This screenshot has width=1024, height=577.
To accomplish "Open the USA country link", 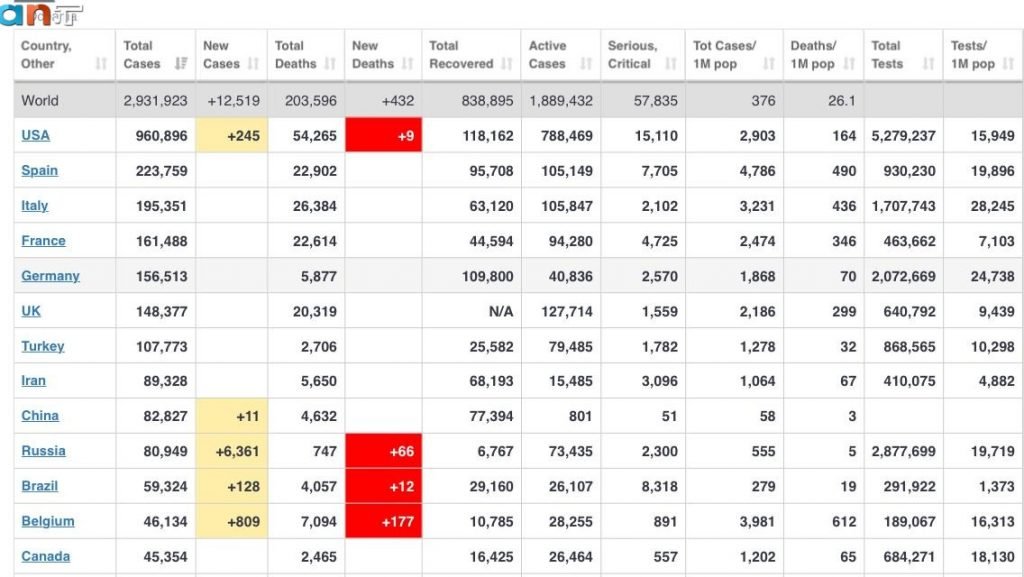I will click(35, 135).
